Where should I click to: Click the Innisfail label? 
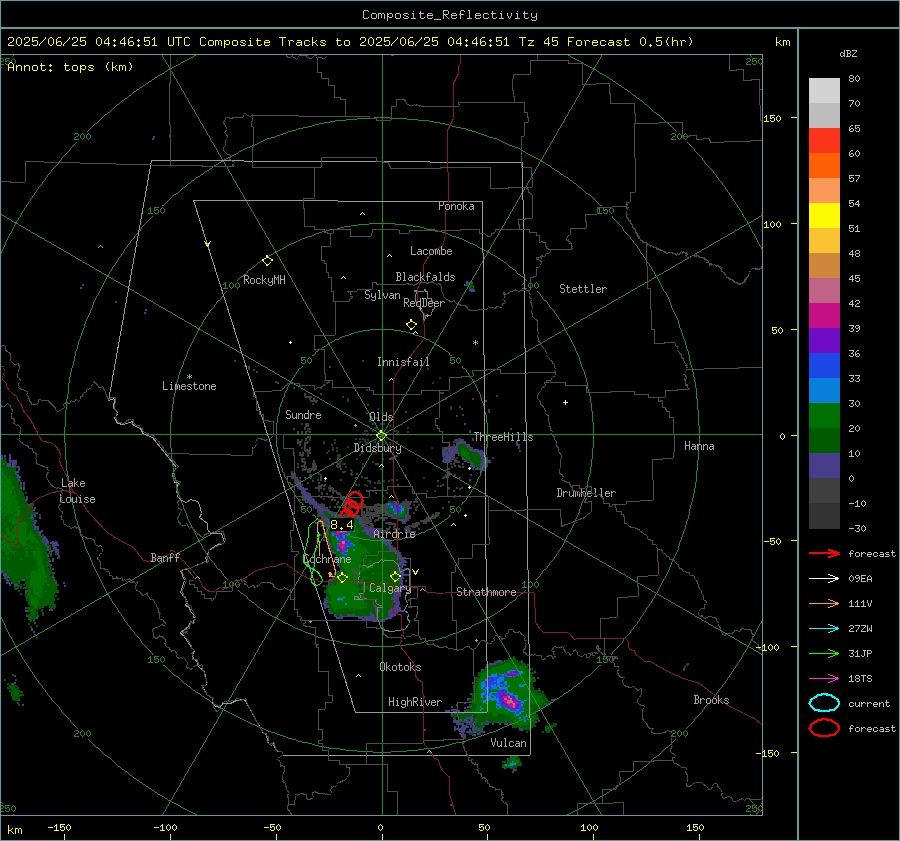(403, 362)
